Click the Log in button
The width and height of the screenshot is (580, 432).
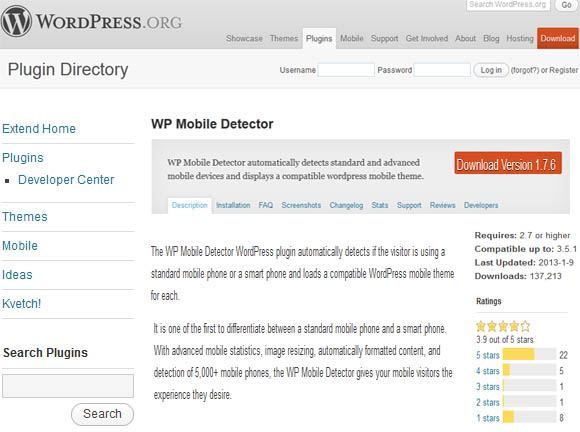(491, 70)
